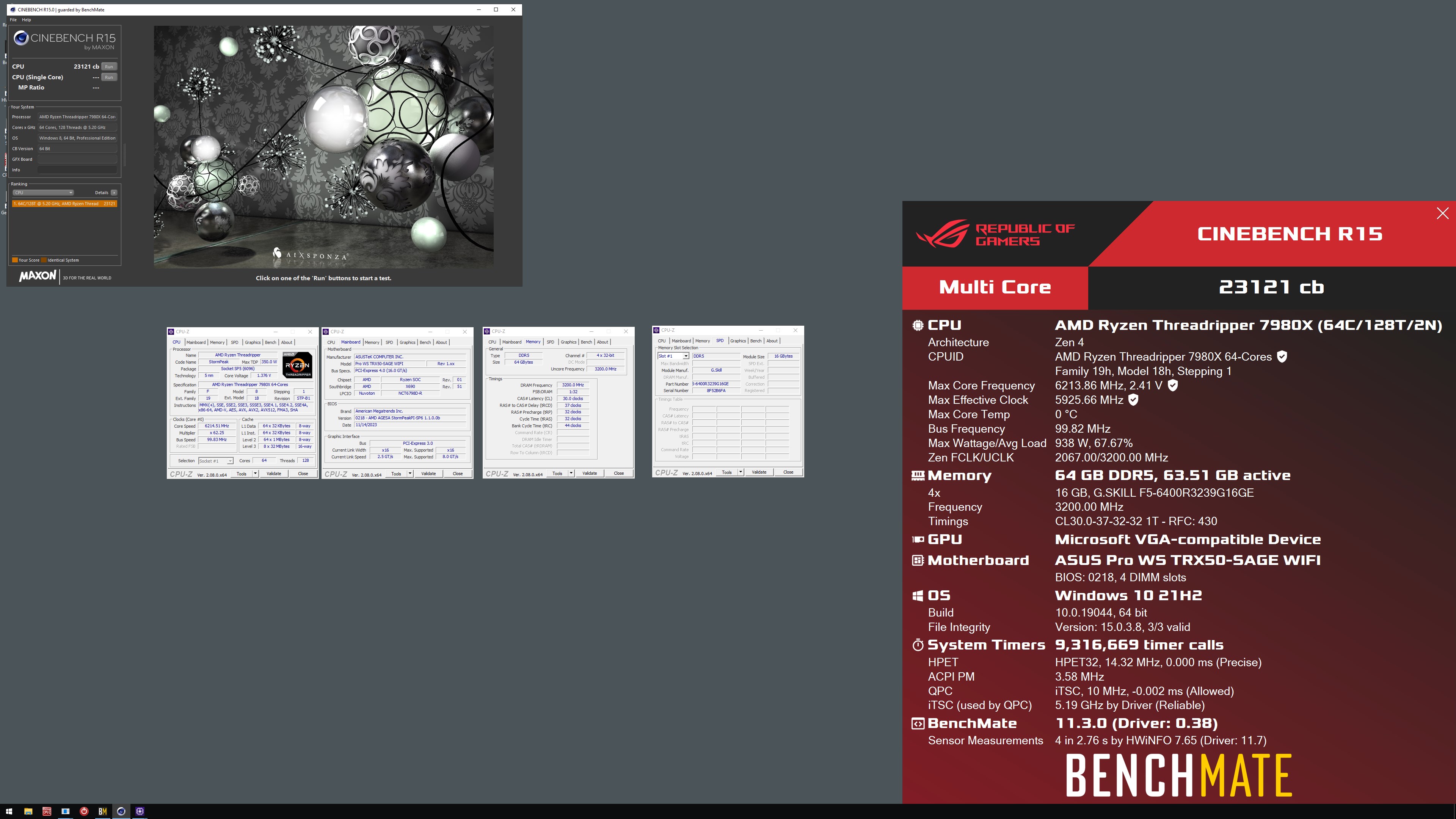Screen dimensions: 1456x819
Task: Click the BIOS Date 11/14/2023 field
Action: tap(410, 425)
